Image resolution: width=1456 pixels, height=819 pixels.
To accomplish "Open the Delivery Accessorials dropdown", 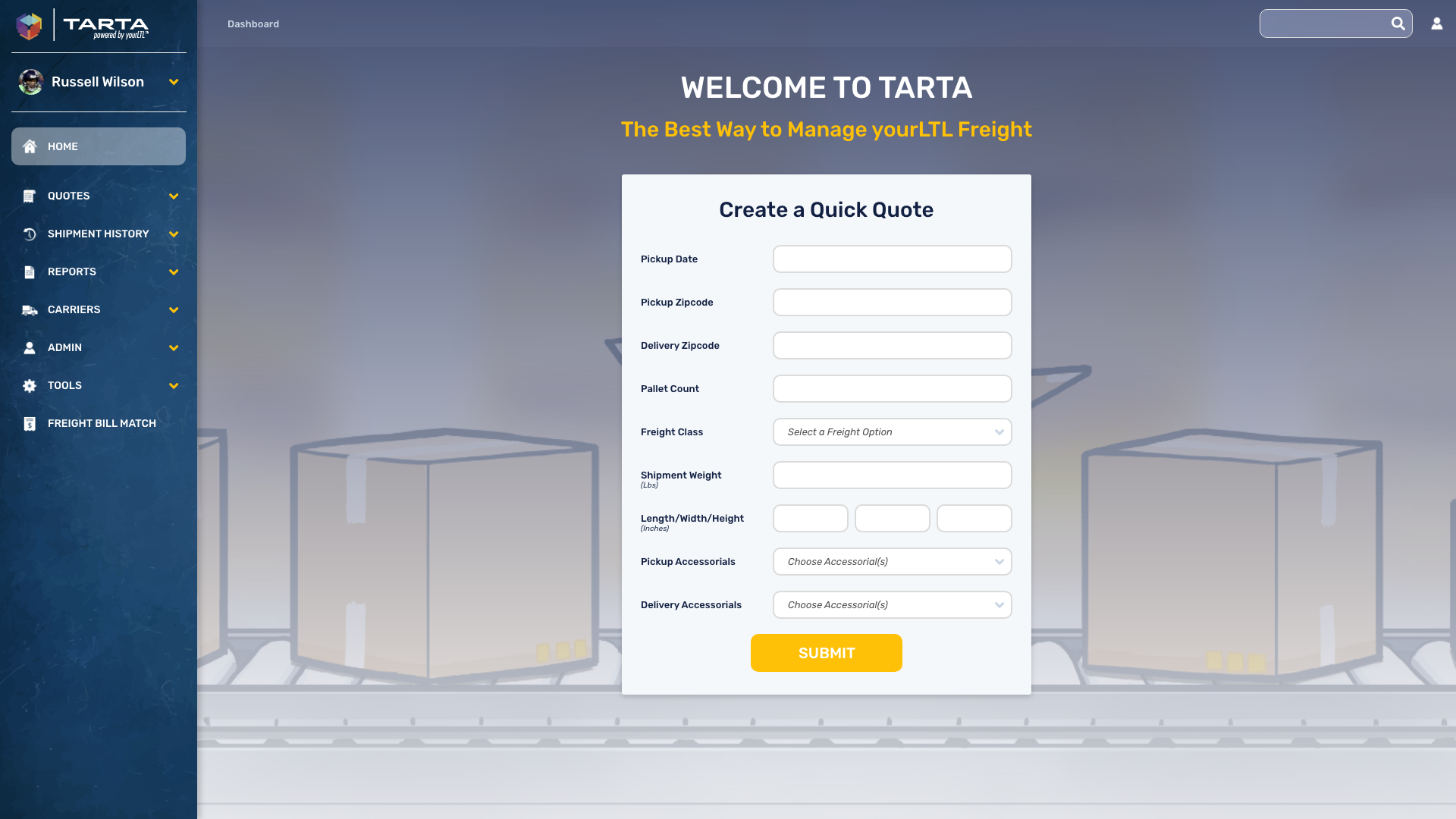I will pyautogui.click(x=892, y=605).
